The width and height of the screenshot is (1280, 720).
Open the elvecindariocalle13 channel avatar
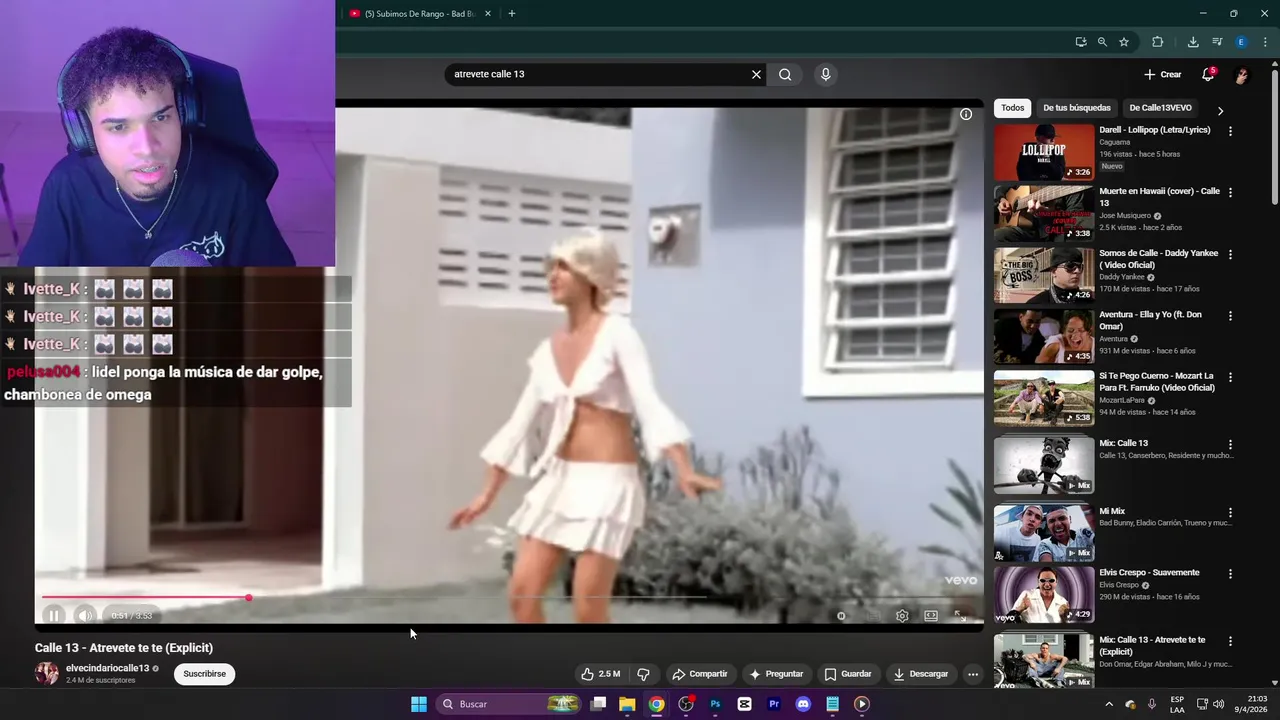(x=47, y=673)
